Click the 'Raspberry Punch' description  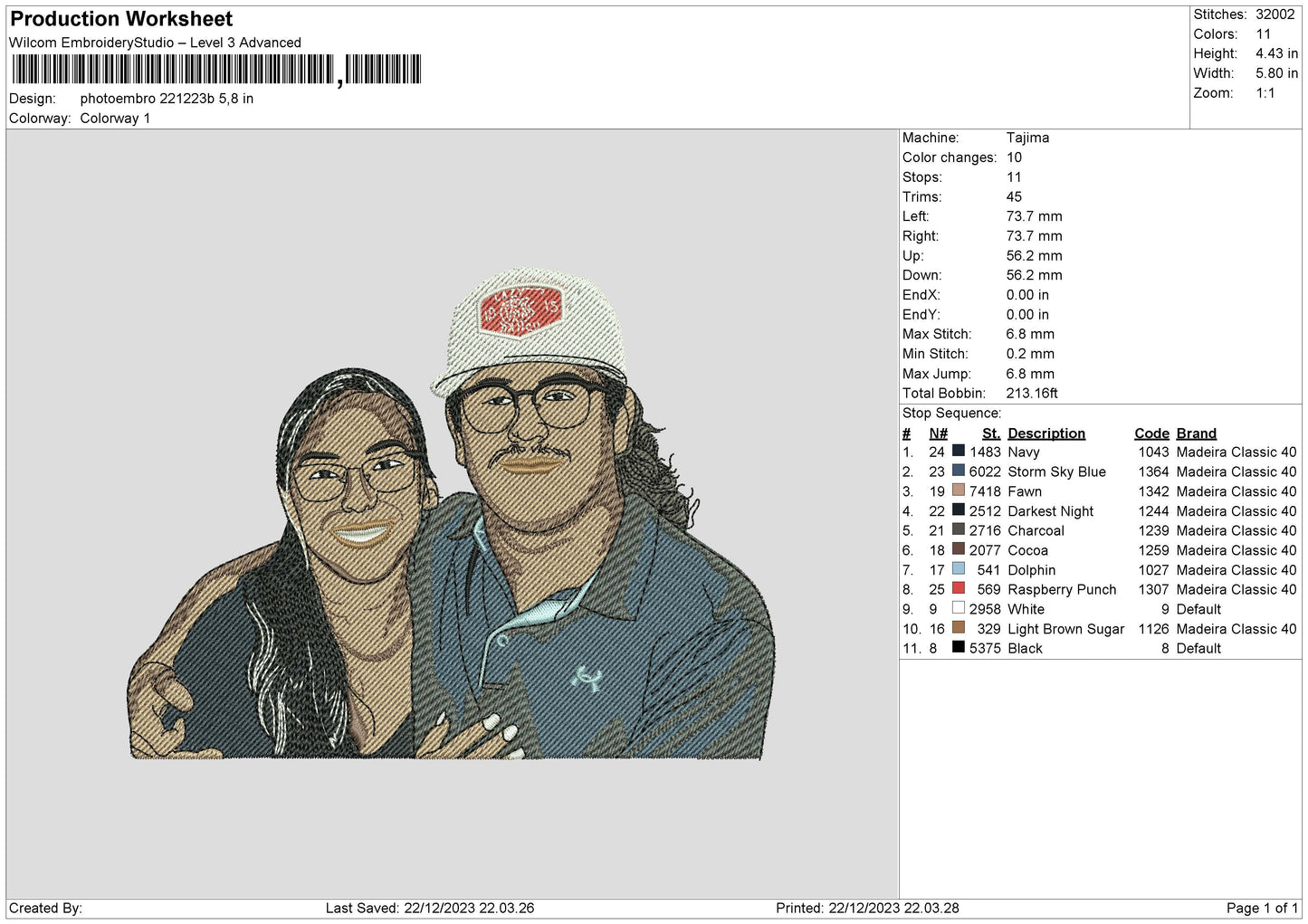pyautogui.click(x=1062, y=589)
